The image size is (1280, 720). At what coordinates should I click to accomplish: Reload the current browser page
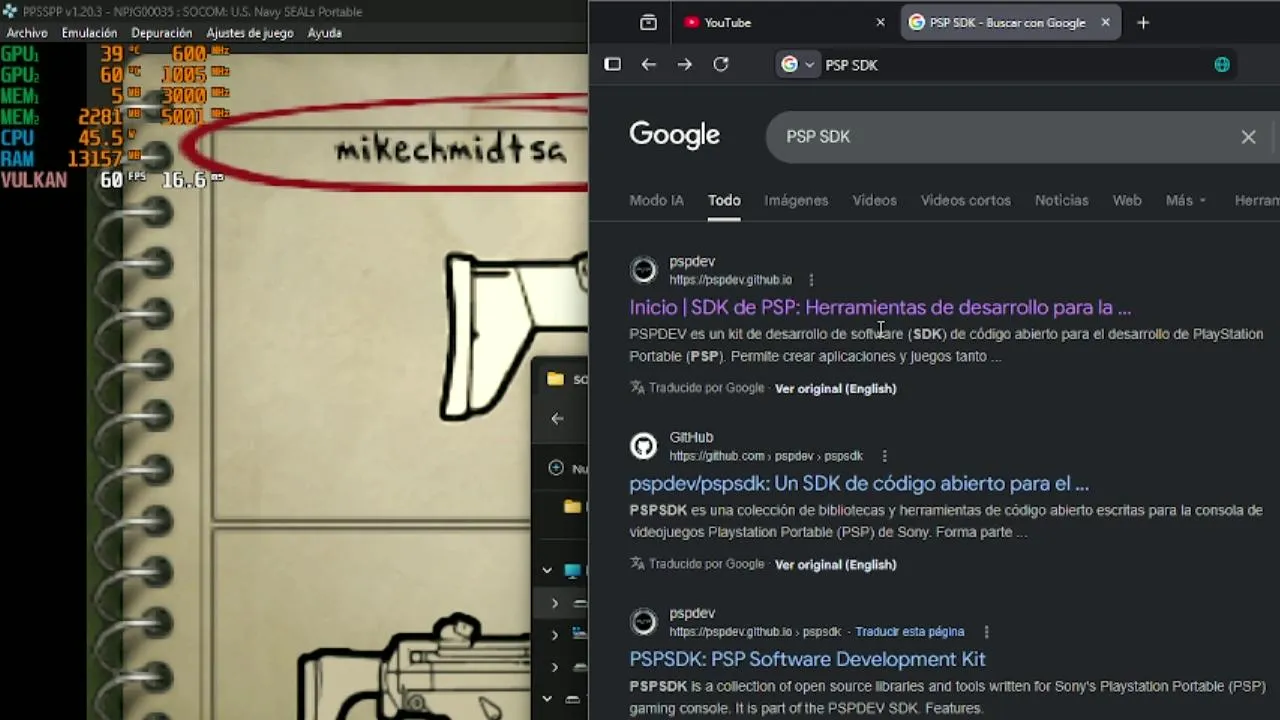click(720, 64)
